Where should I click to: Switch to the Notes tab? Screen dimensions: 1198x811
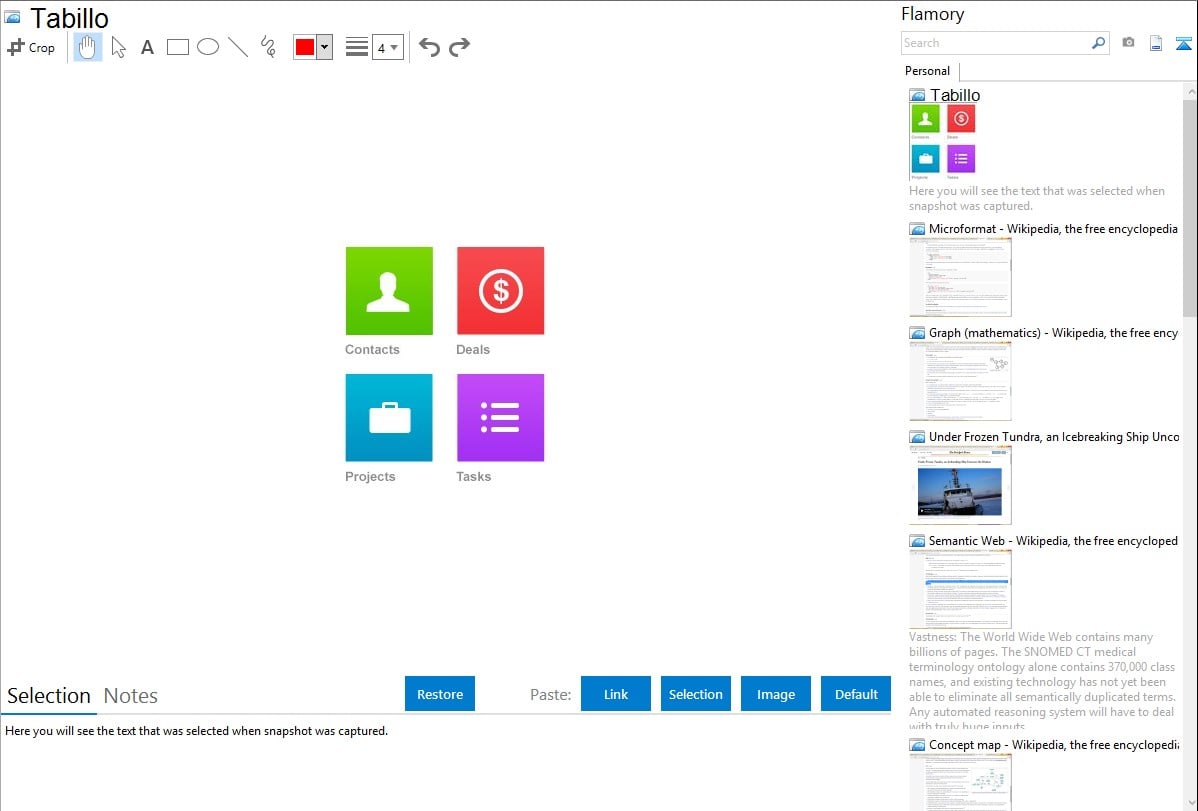tap(129, 695)
